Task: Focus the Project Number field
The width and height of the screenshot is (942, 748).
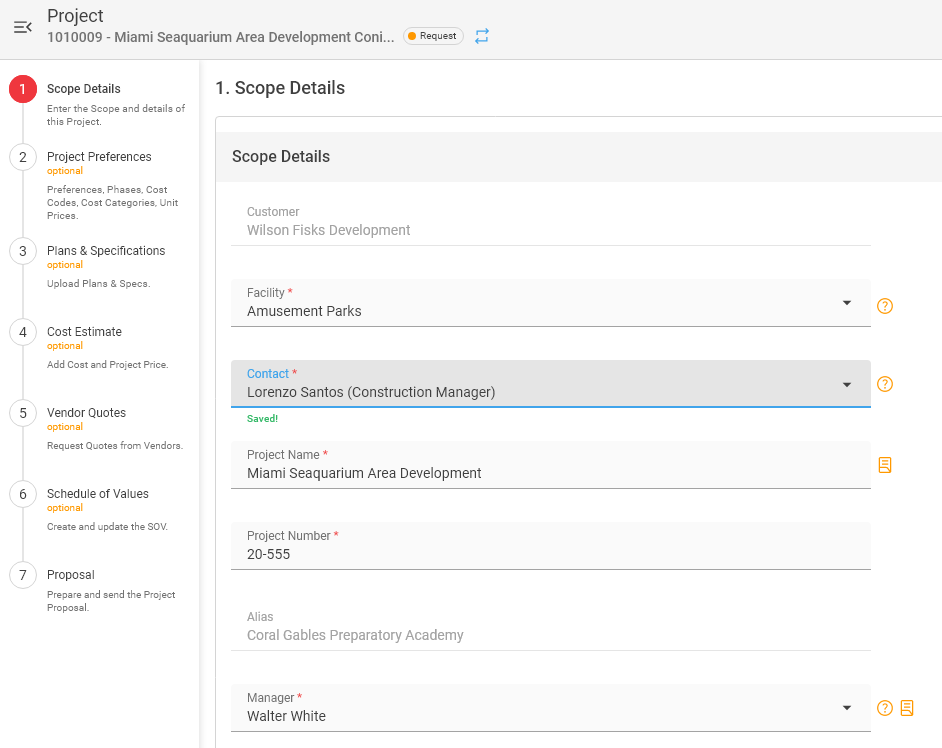Action: click(550, 554)
